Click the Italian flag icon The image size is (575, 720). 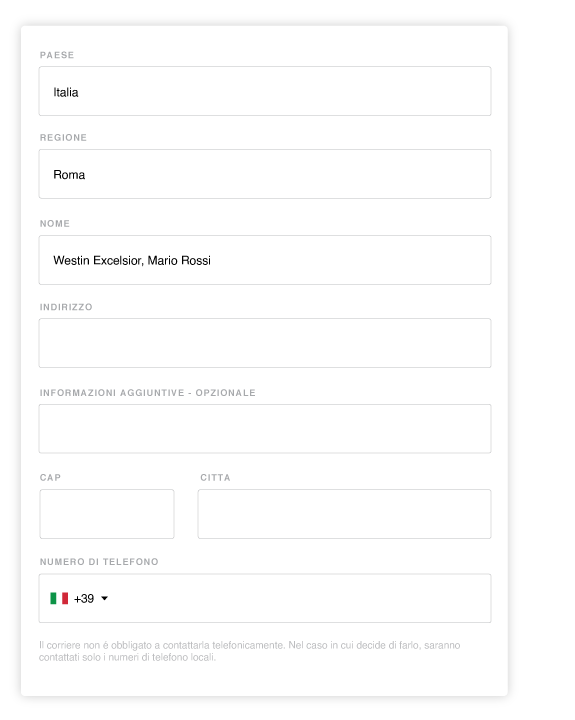tap(59, 598)
